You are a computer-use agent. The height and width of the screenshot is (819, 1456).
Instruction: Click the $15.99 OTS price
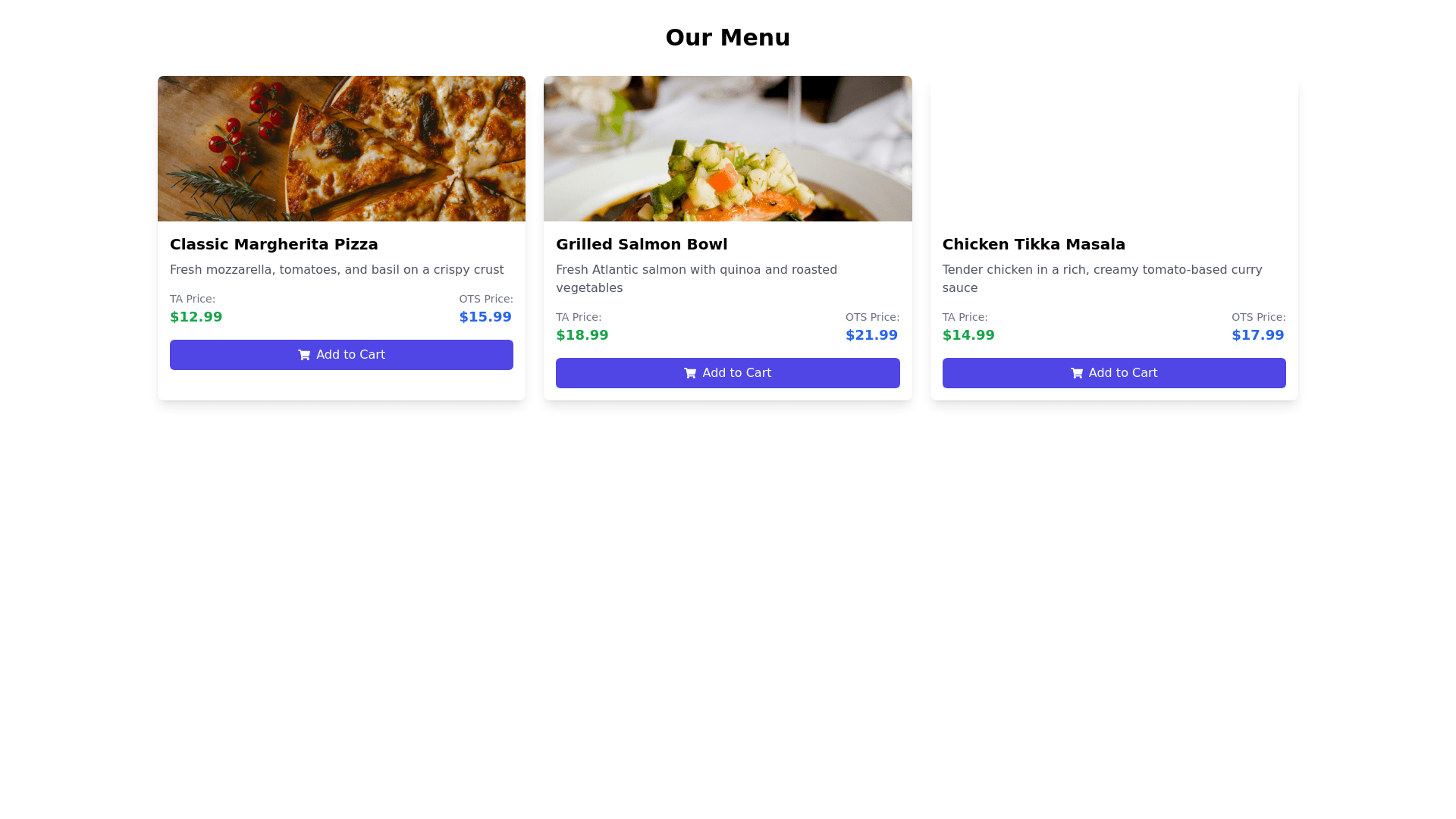485,317
